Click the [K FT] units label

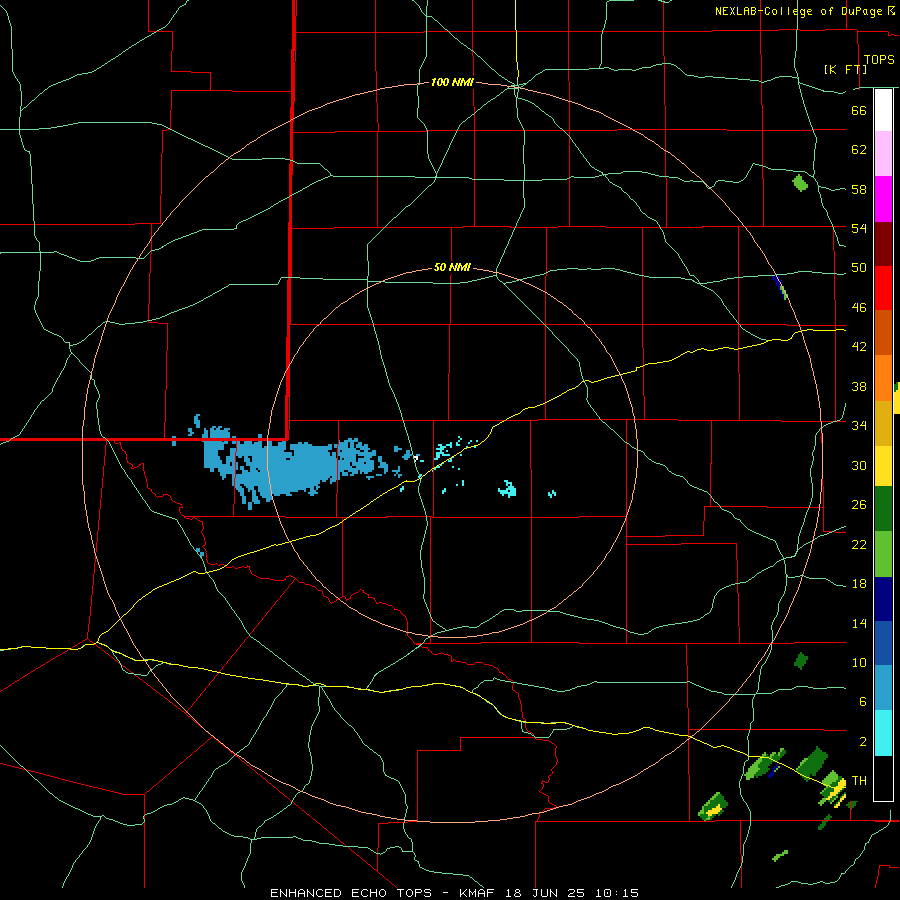(845, 69)
